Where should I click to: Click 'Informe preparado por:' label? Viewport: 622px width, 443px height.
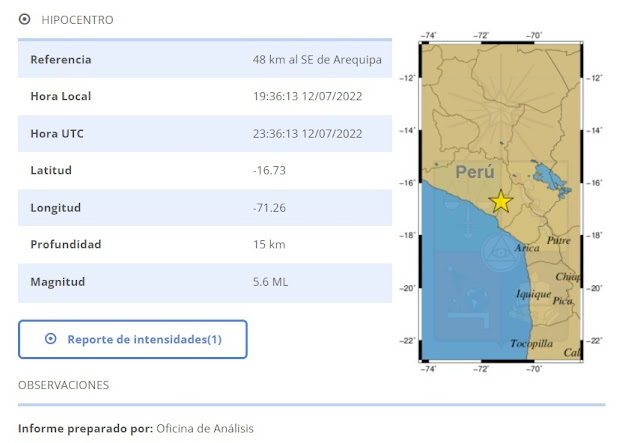85,429
